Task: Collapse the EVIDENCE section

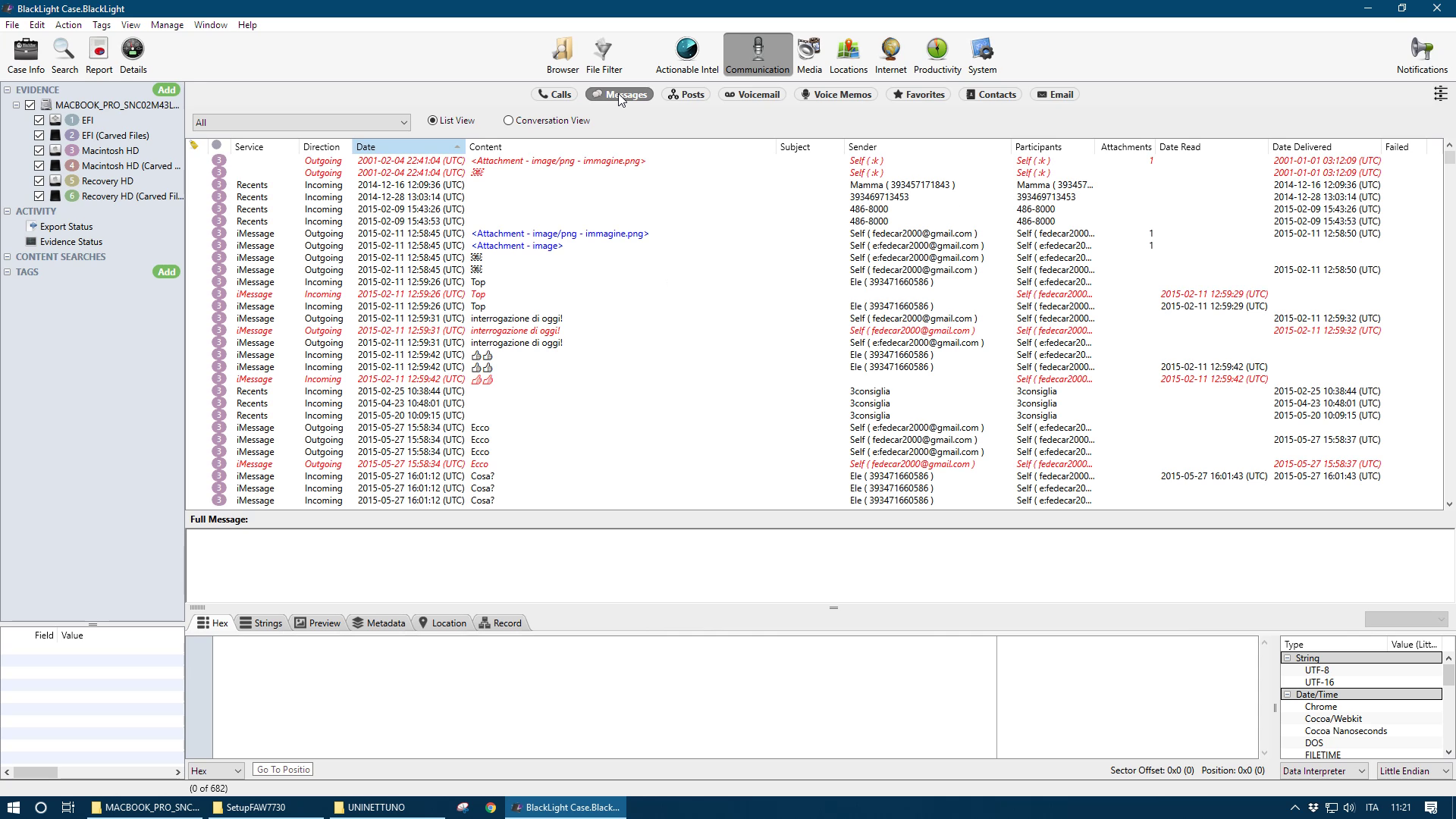Action: pos(7,90)
